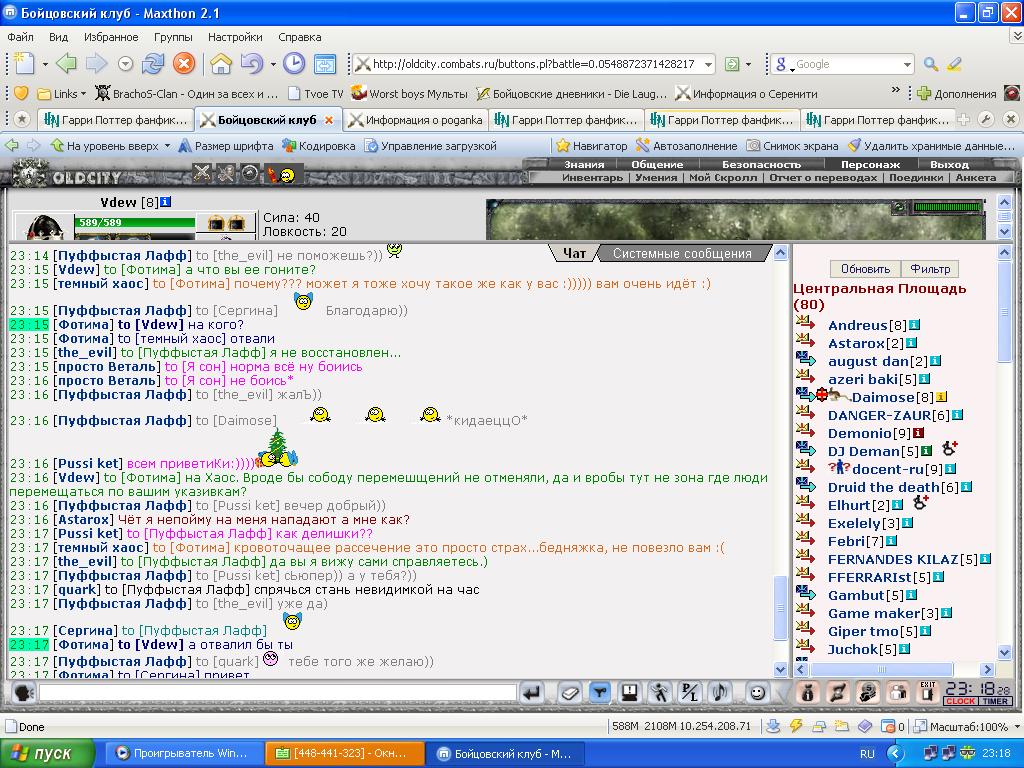Viewport: 1024px width, 768px height.
Task: Click the Персонаж game menu item
Action: [x=870, y=165]
